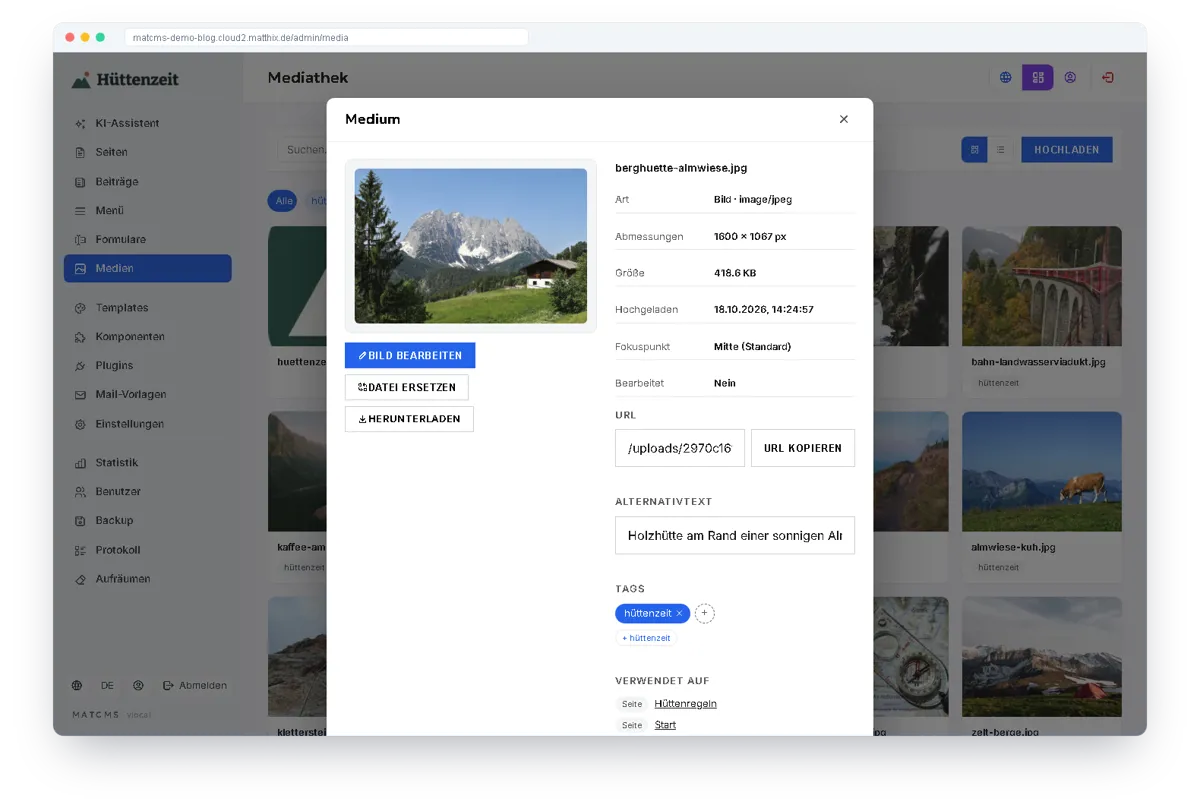The image size is (1200, 811).
Task: Switch media library to list view
Action: pyautogui.click(x=1000, y=150)
